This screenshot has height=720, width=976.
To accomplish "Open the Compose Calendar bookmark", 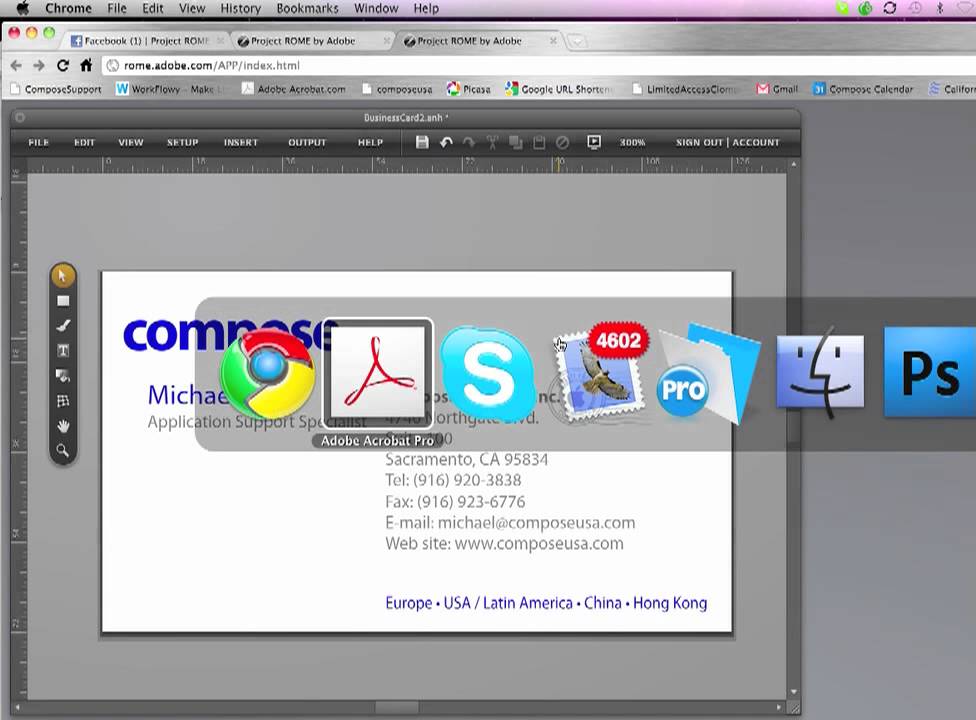I will [863, 89].
